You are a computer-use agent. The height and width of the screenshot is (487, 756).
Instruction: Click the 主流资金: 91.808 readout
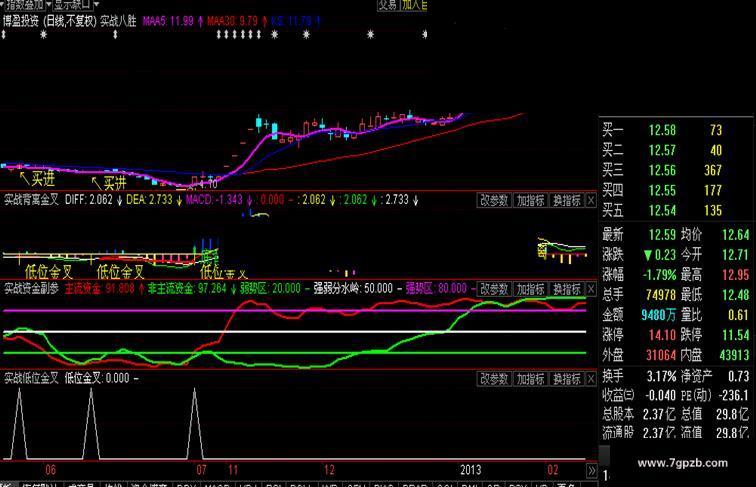(x=99, y=289)
